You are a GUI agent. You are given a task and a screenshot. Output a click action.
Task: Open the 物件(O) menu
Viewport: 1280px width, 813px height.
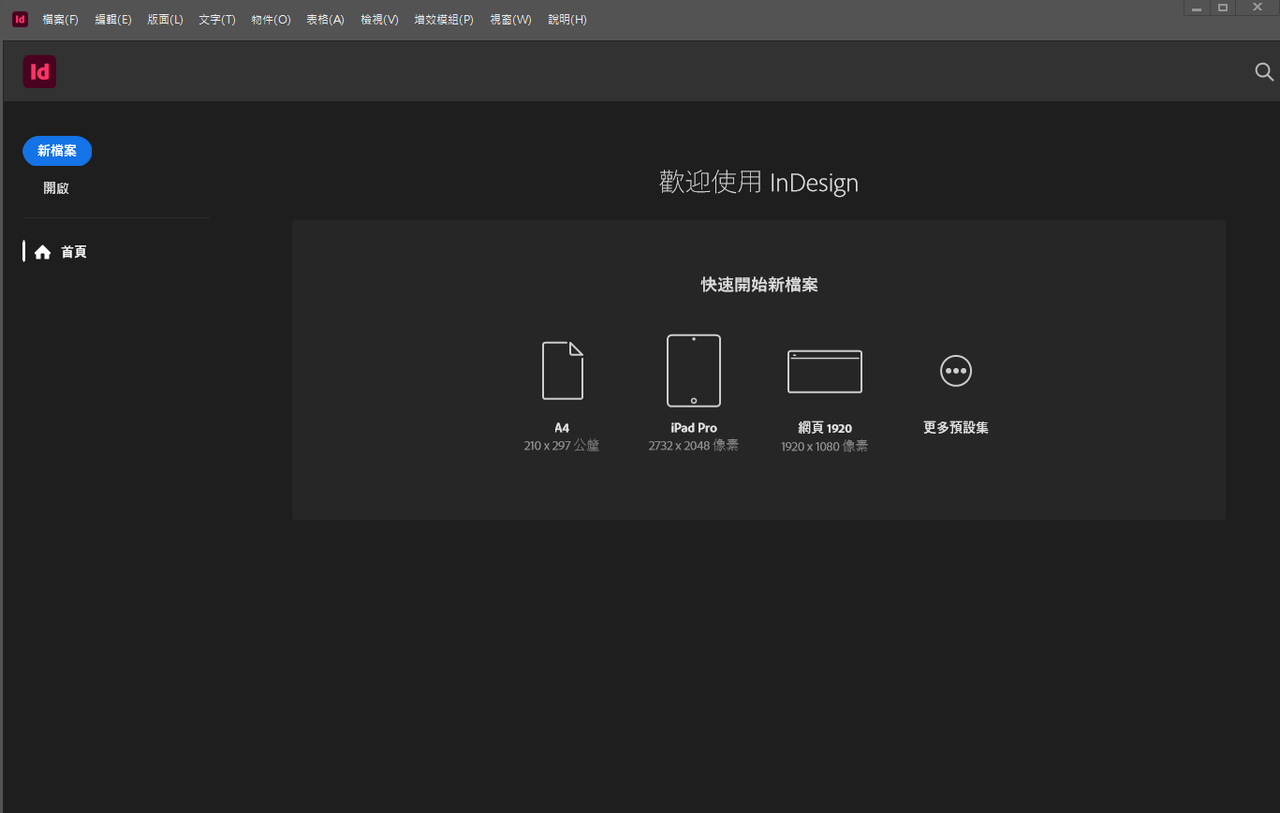tap(271, 20)
